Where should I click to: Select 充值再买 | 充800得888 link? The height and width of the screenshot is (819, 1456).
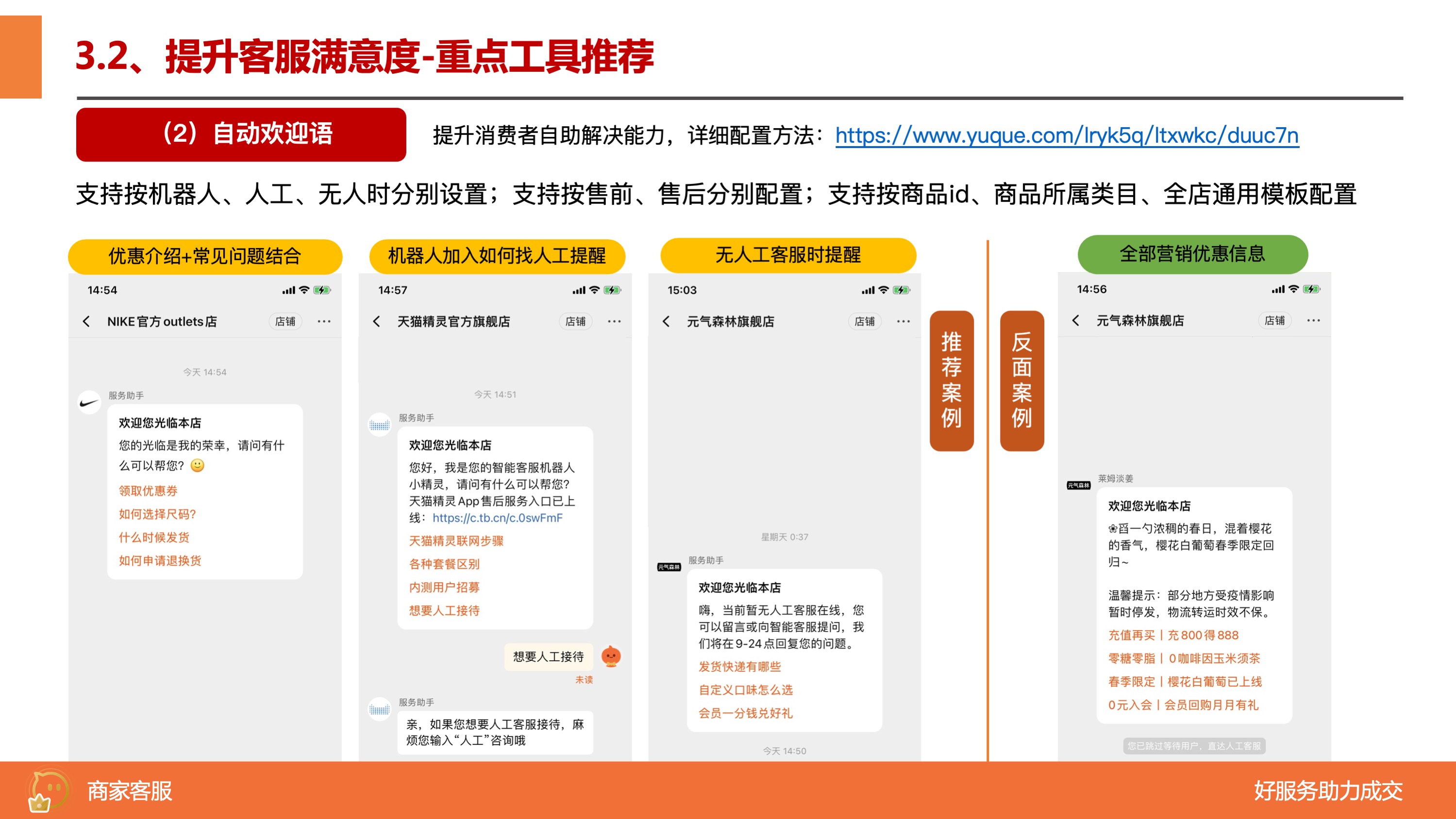[1173, 635]
